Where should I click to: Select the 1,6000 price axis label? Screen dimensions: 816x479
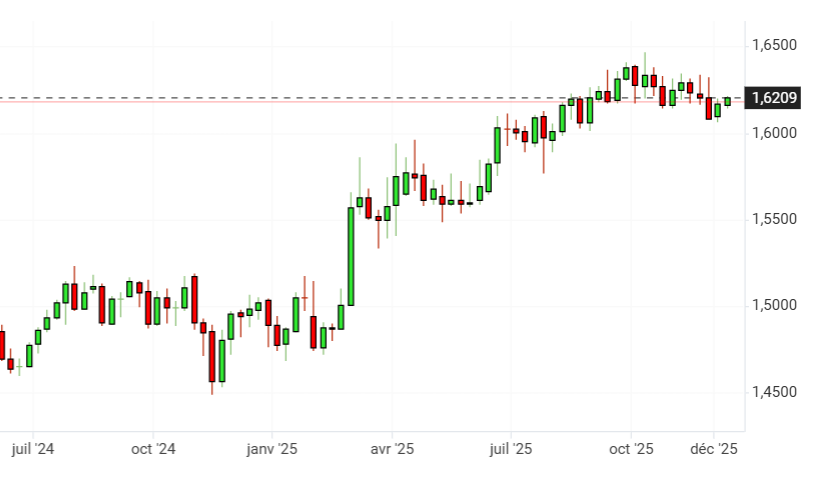point(773,133)
